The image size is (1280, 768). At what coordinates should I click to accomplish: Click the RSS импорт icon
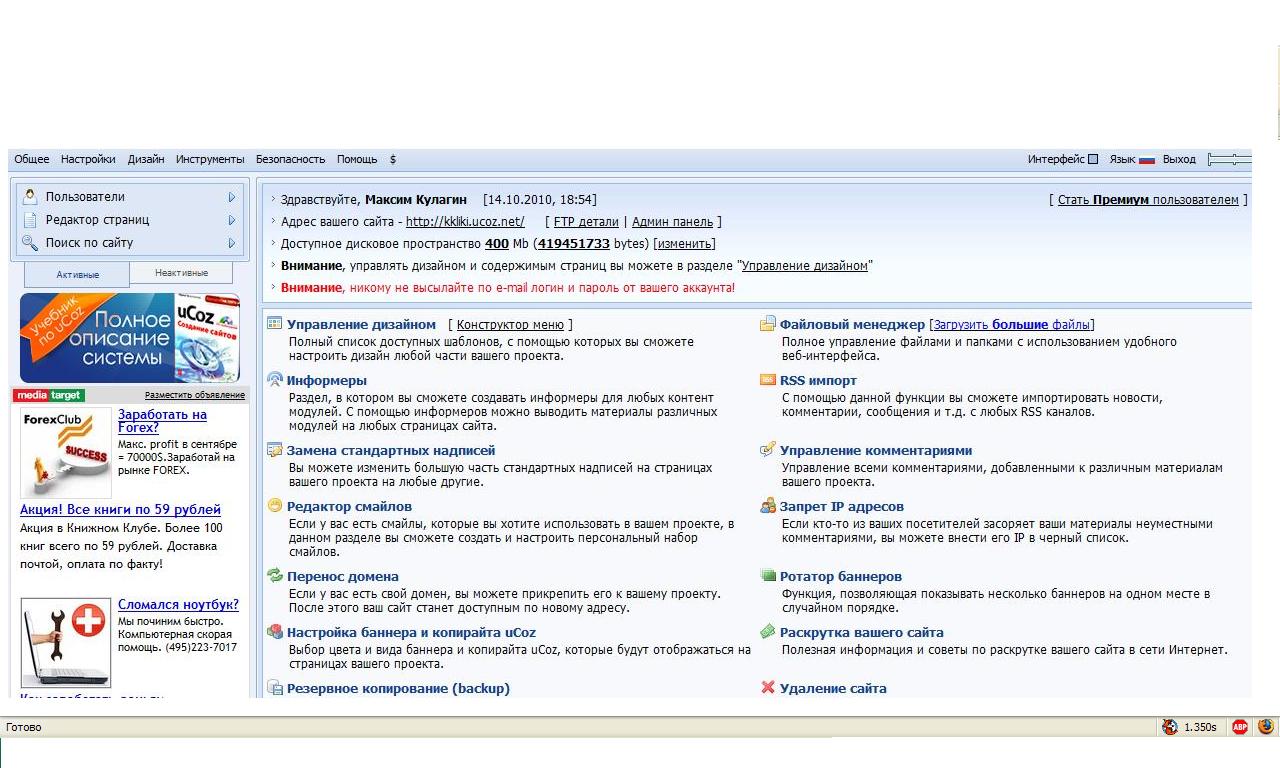point(768,380)
